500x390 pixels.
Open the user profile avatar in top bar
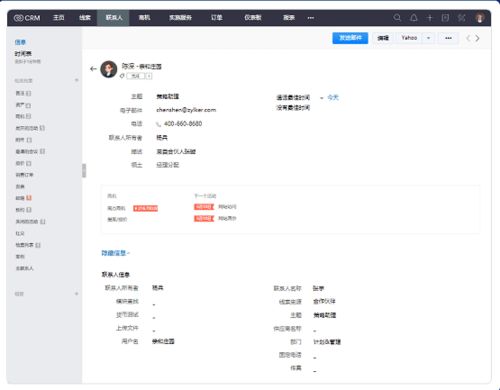click(480, 18)
